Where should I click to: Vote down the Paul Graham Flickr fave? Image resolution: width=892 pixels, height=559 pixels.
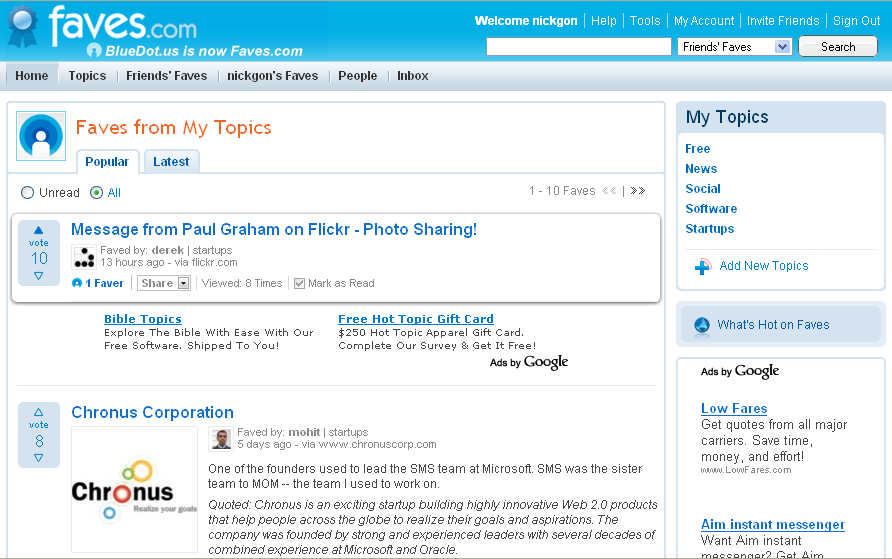(38, 276)
